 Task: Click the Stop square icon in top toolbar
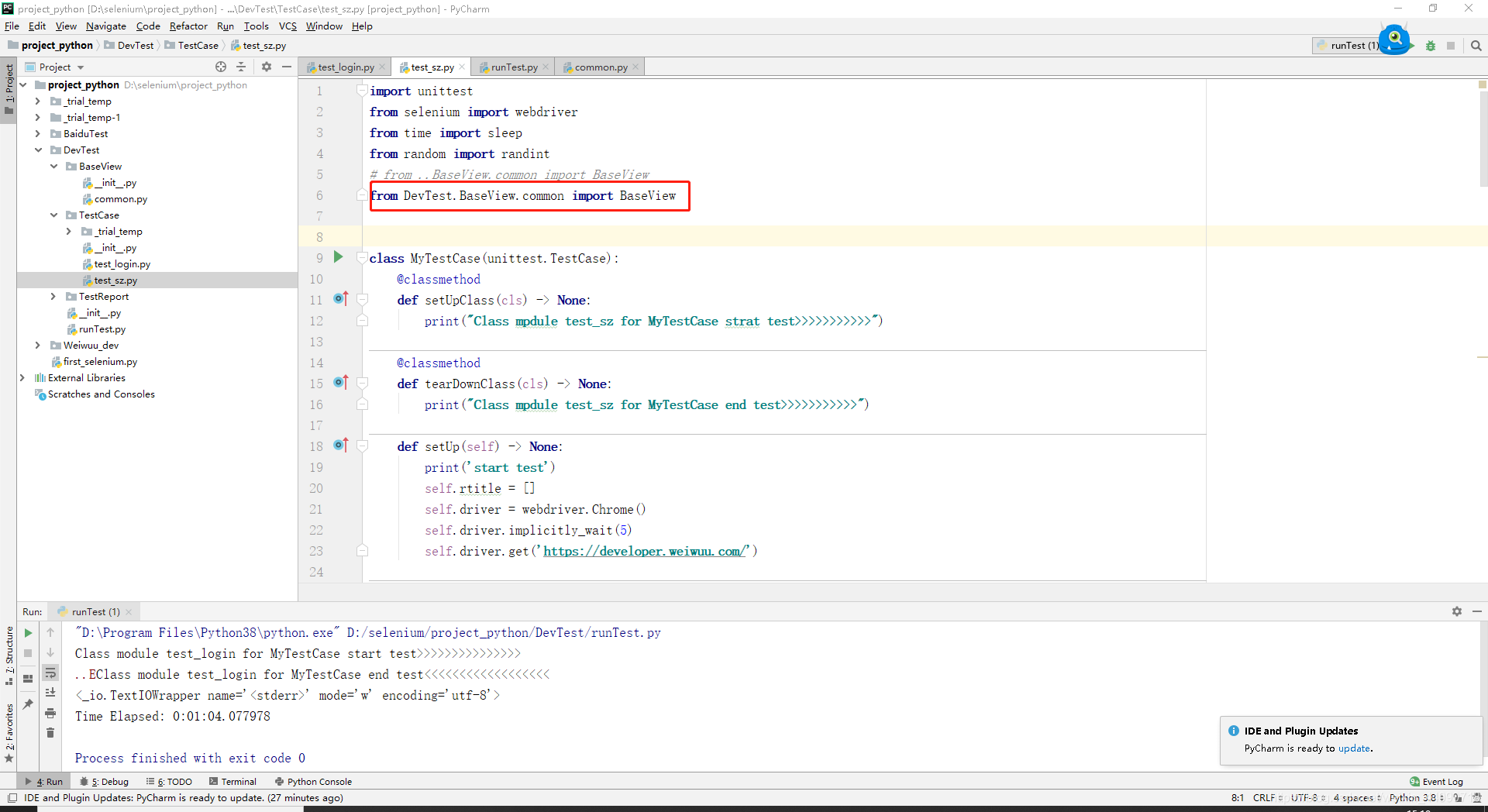(1451, 46)
